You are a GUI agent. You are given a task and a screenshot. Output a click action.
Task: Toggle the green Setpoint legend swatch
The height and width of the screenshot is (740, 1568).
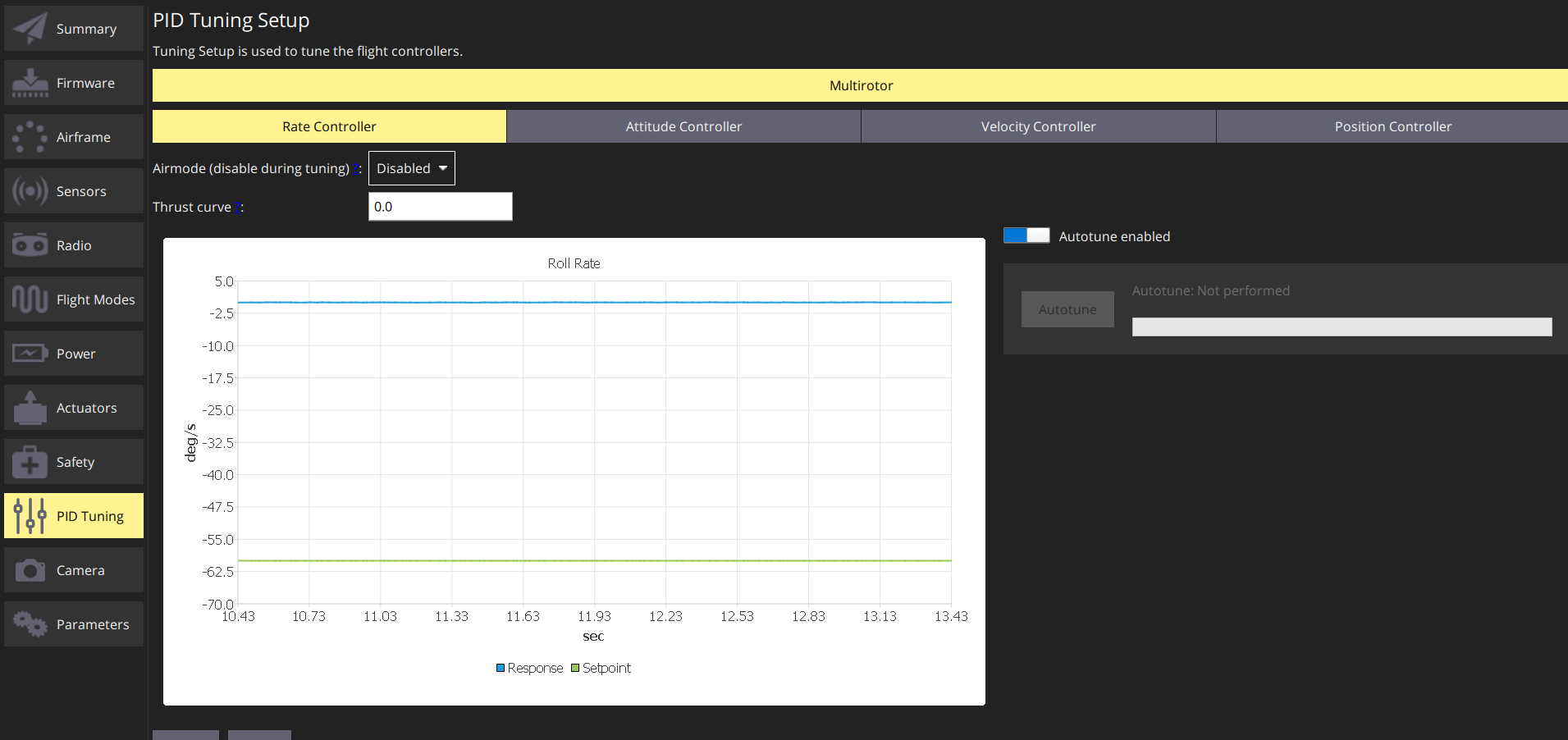575,668
